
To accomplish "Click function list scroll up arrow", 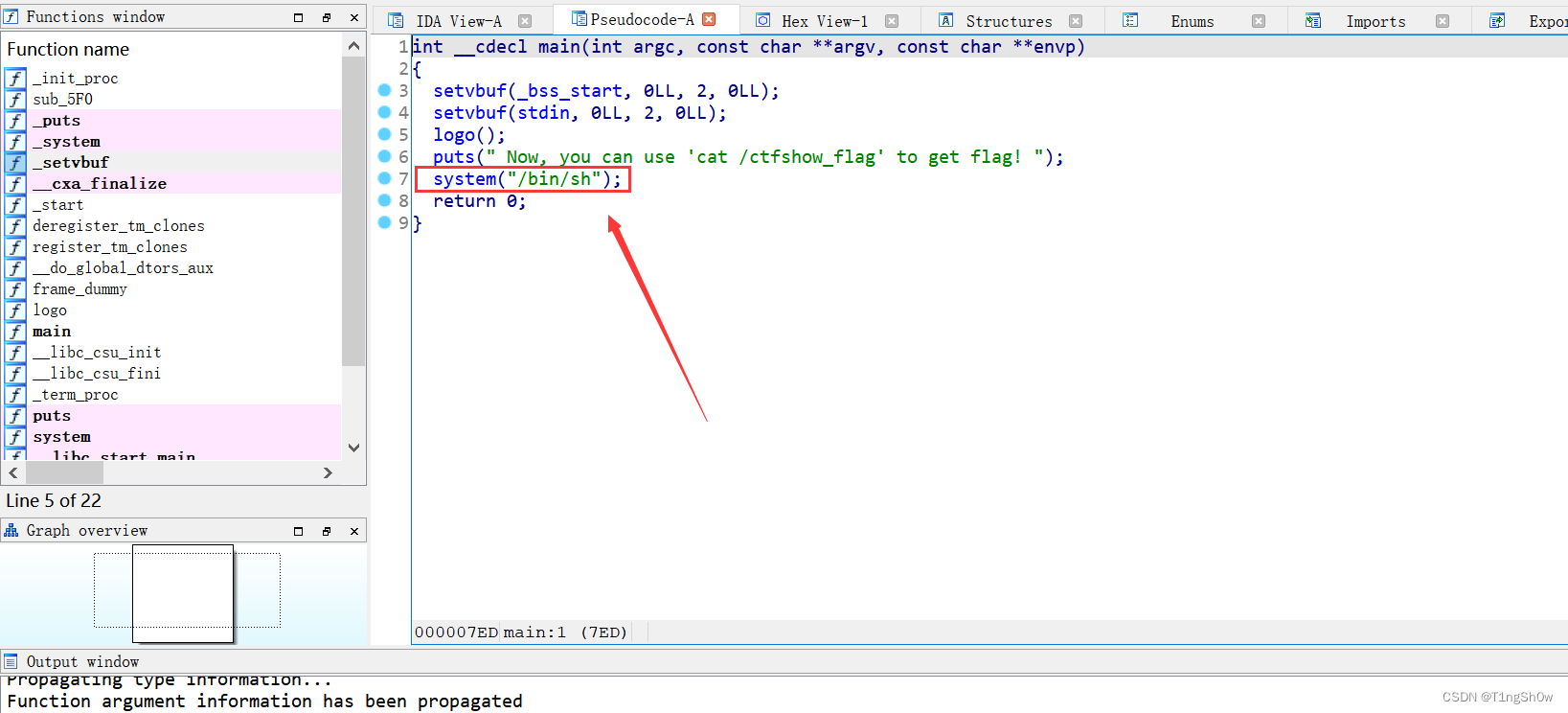I will (353, 46).
